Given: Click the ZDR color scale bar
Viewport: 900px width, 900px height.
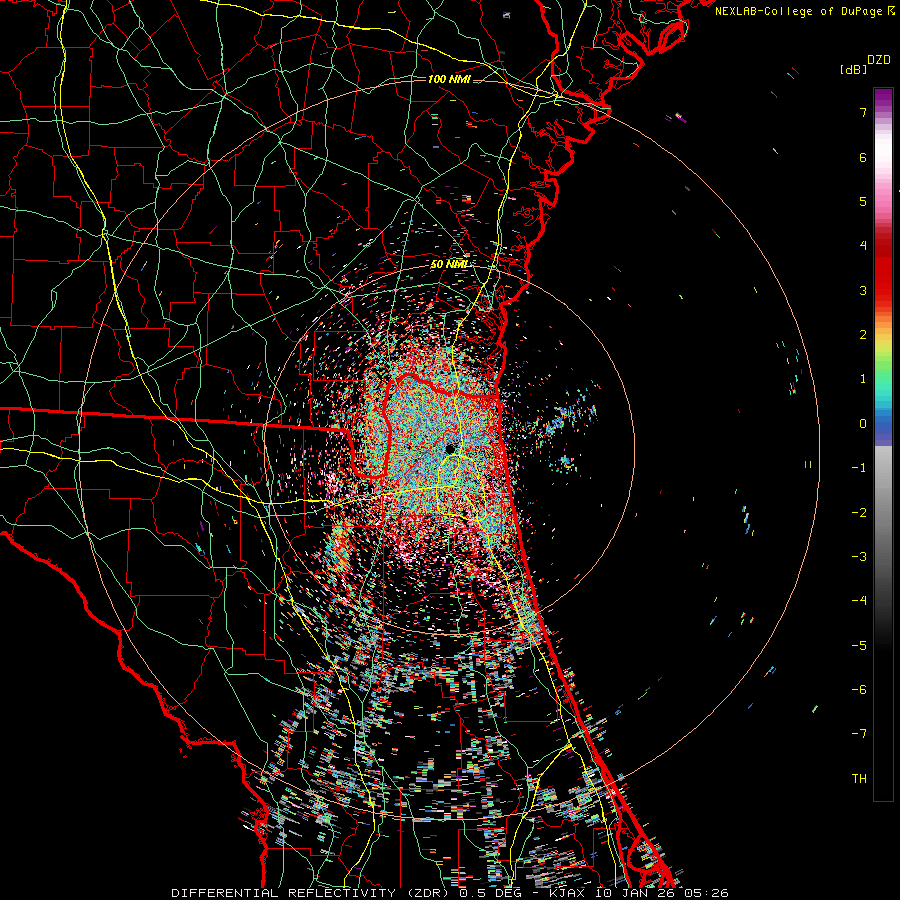Looking at the screenshot, I should 883,444.
